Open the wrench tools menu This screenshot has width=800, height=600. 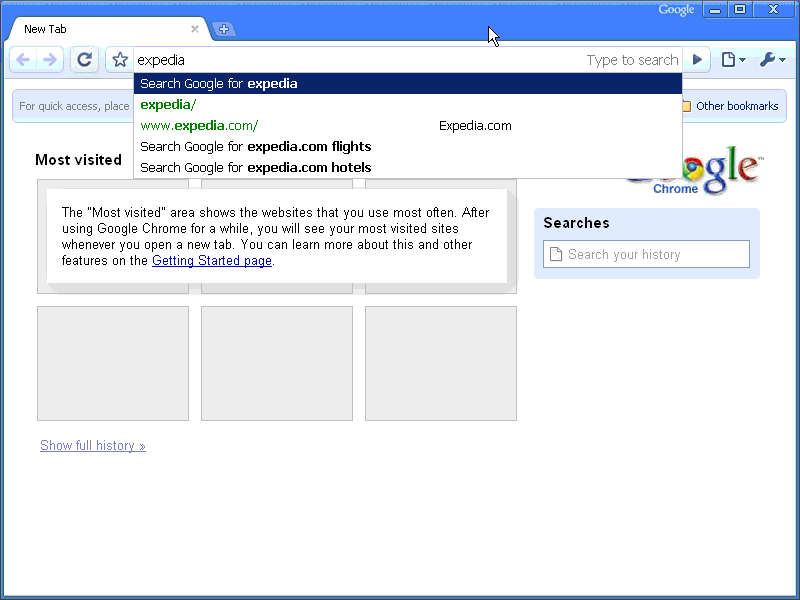772,60
